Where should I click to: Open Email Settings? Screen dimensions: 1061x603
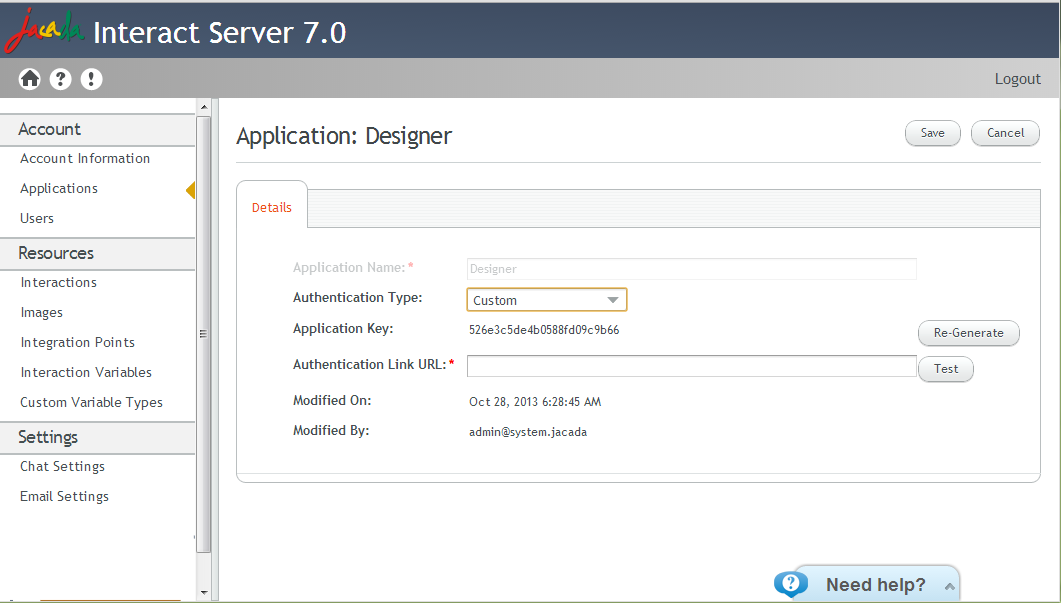tap(64, 497)
